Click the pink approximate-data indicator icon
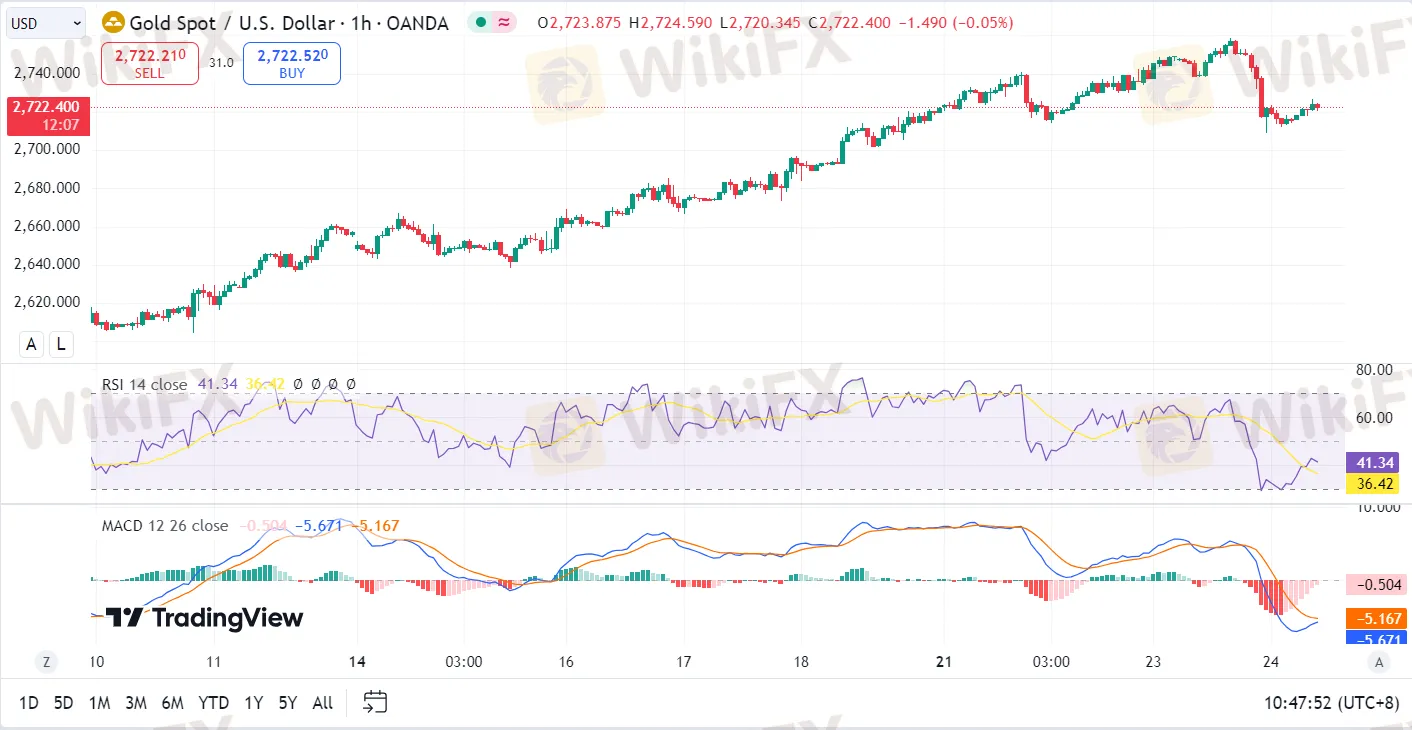Screen dimensions: 1412x730 coord(504,22)
